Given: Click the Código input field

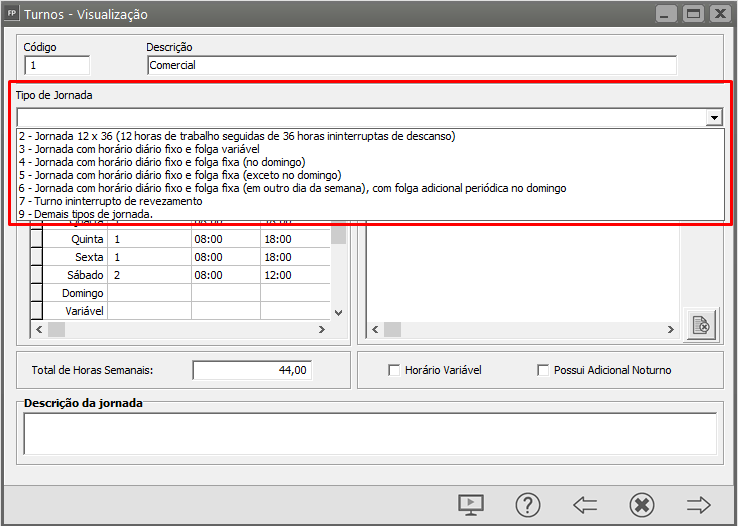Looking at the screenshot, I should 56,65.
